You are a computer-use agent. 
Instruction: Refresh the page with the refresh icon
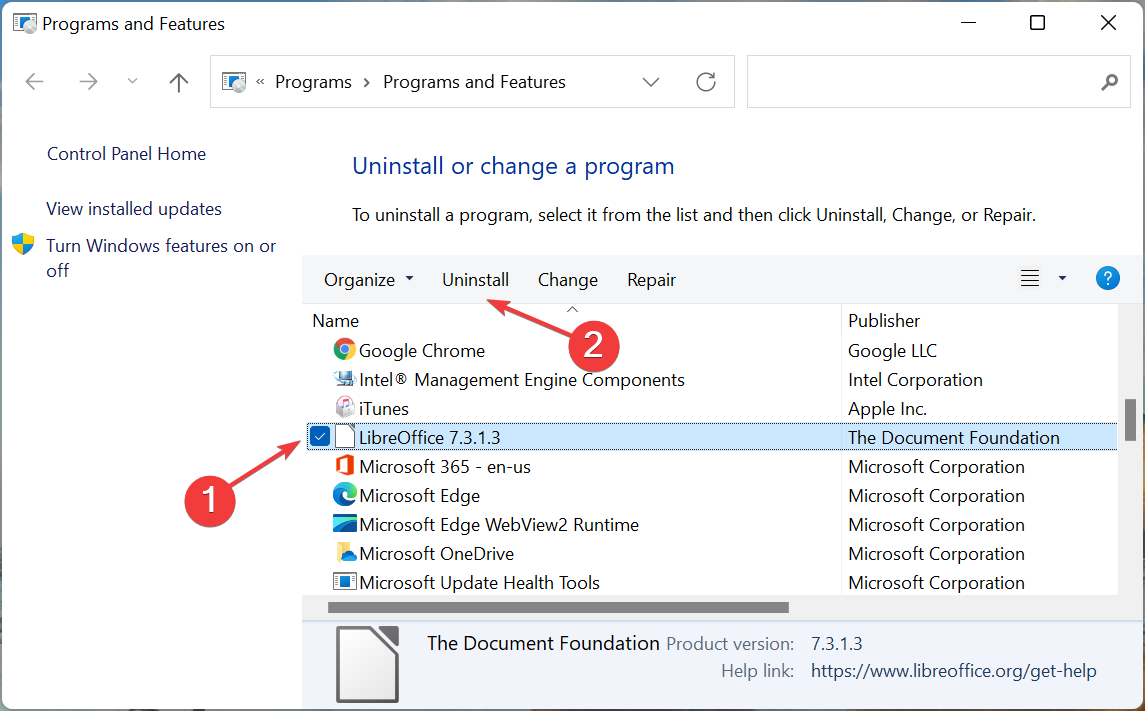[706, 81]
